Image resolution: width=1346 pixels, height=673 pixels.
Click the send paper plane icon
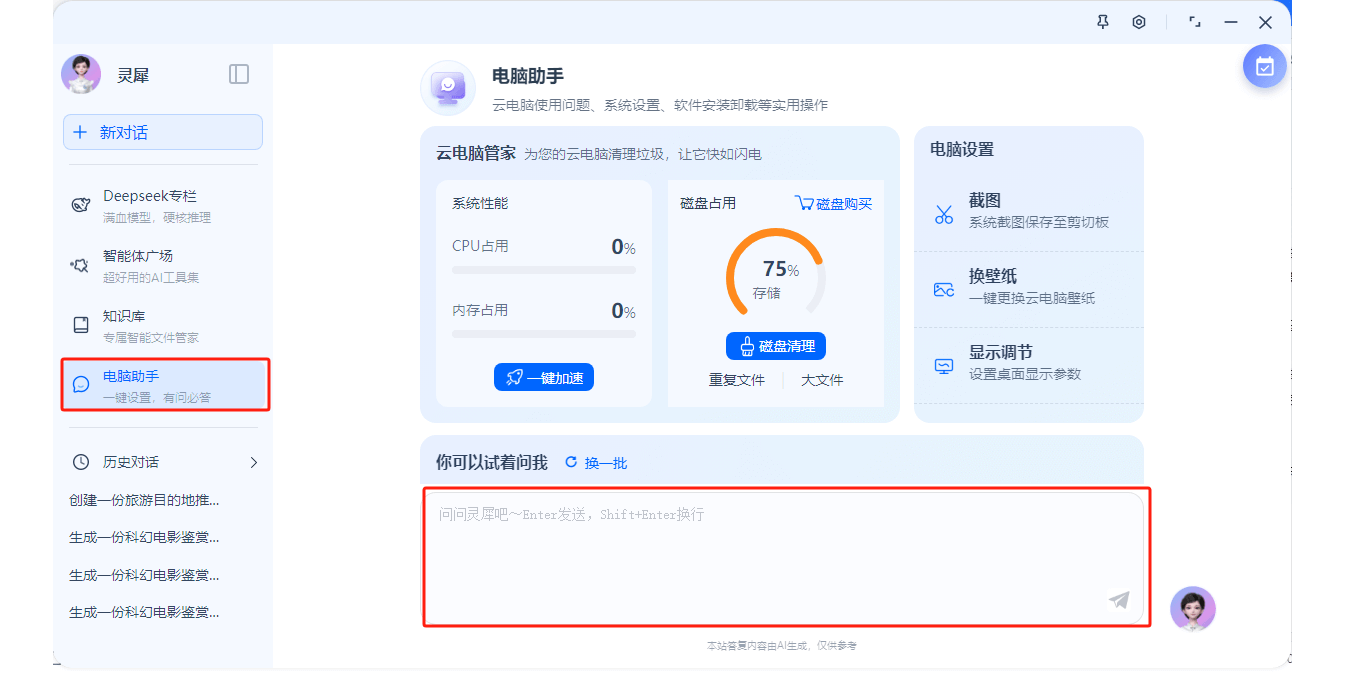1118,600
